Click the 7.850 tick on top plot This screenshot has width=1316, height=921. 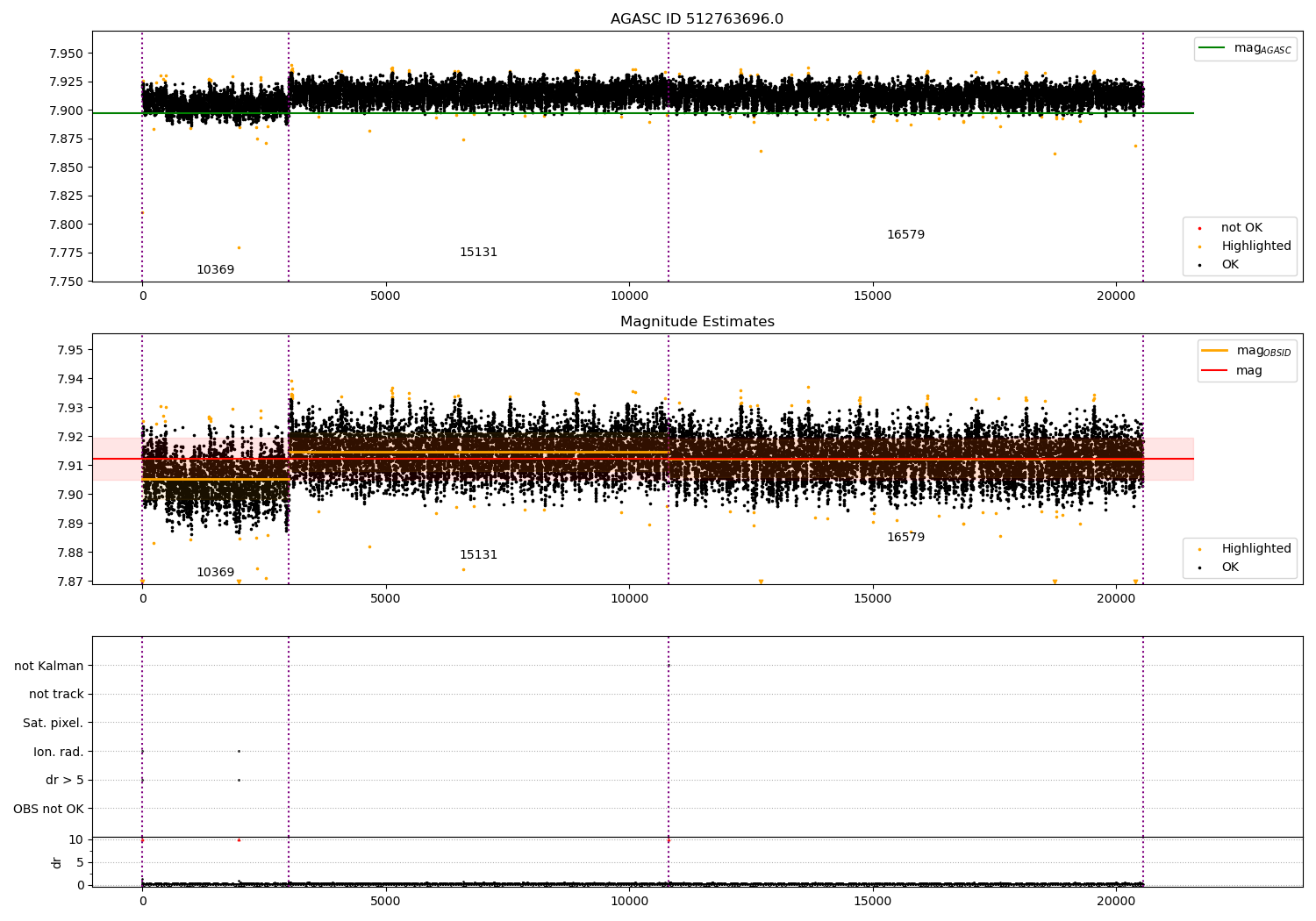pyautogui.click(x=66, y=168)
